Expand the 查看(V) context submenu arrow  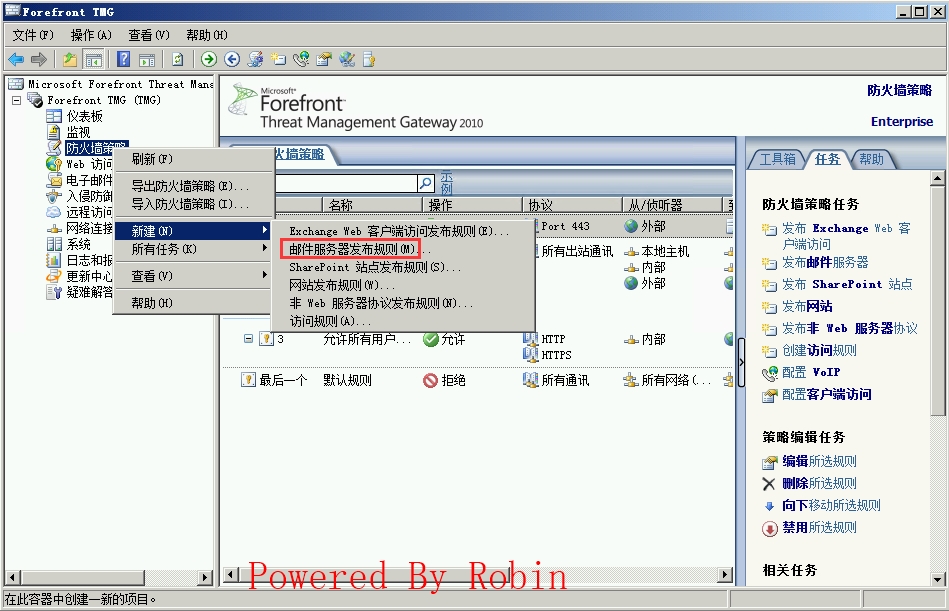coord(264,275)
